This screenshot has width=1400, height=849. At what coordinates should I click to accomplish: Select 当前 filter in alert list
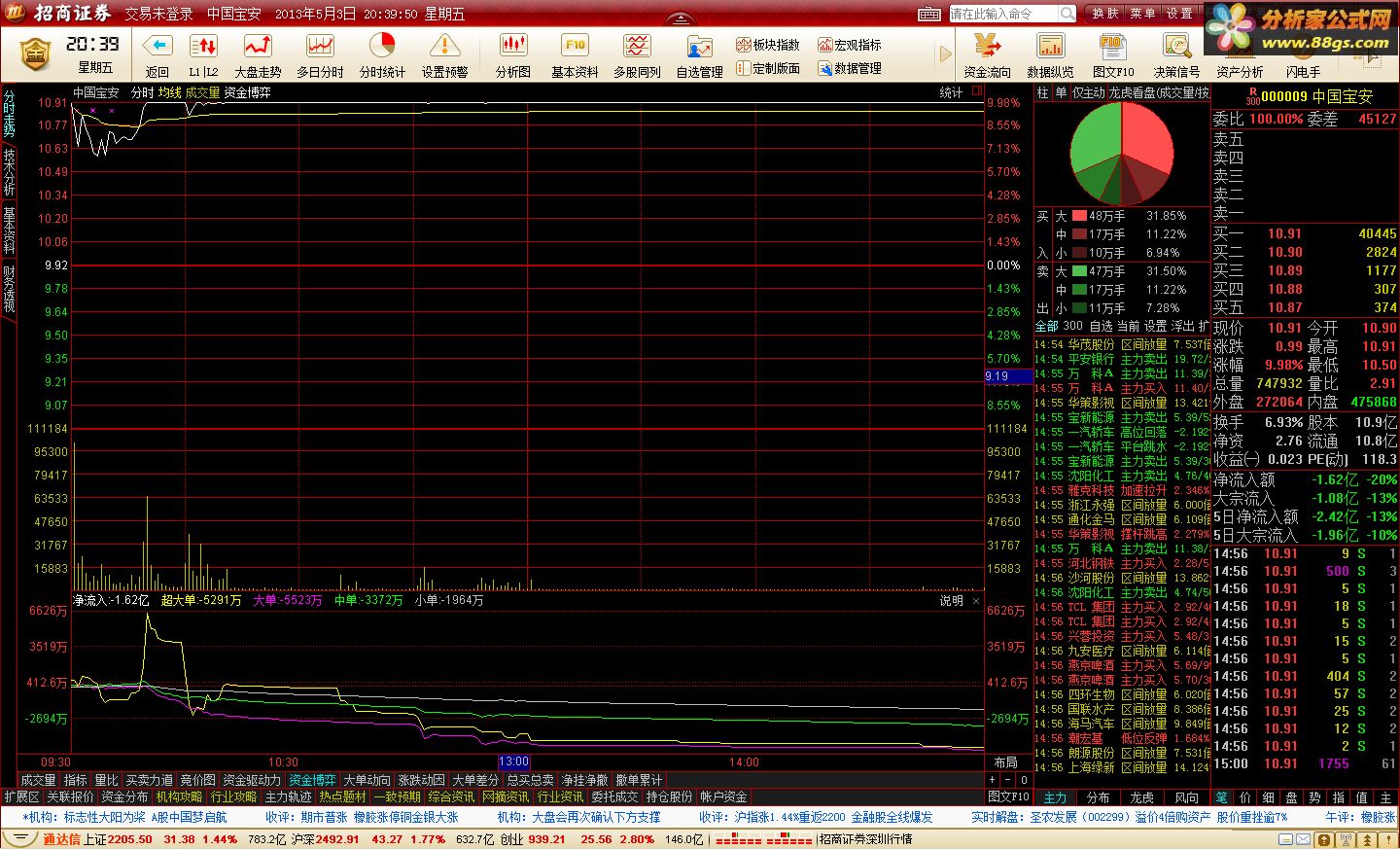[1128, 326]
